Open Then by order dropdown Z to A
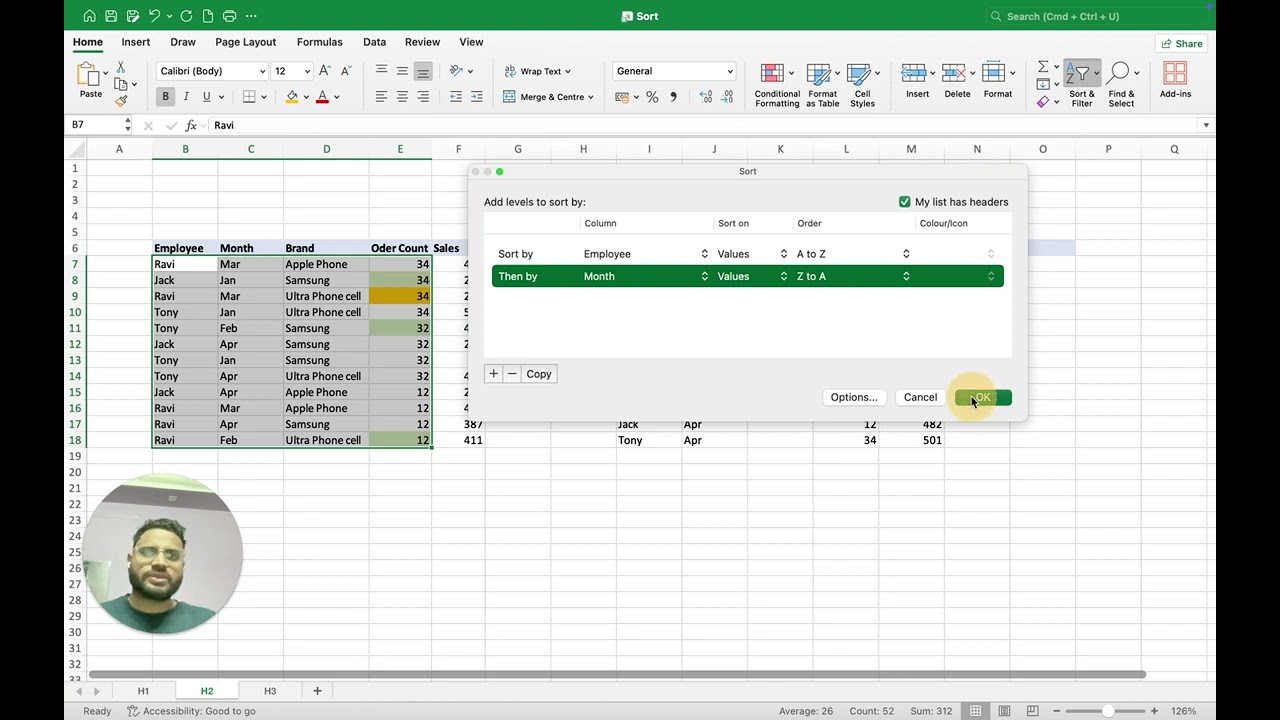1280x720 pixels. [x=853, y=276]
